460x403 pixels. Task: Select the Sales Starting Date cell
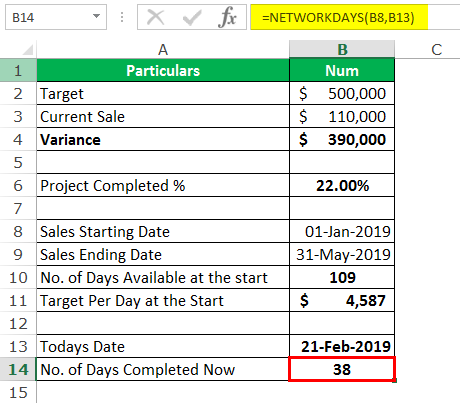[163, 231]
